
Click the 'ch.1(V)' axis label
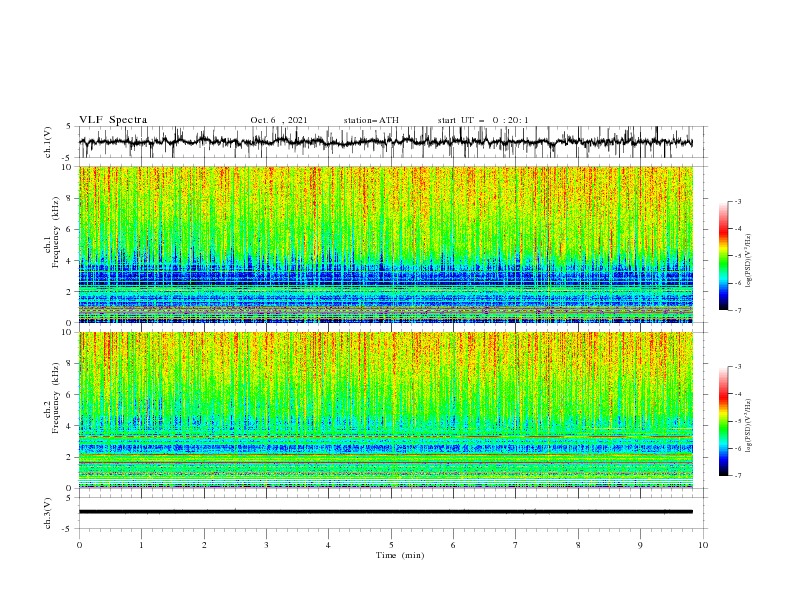(48, 142)
